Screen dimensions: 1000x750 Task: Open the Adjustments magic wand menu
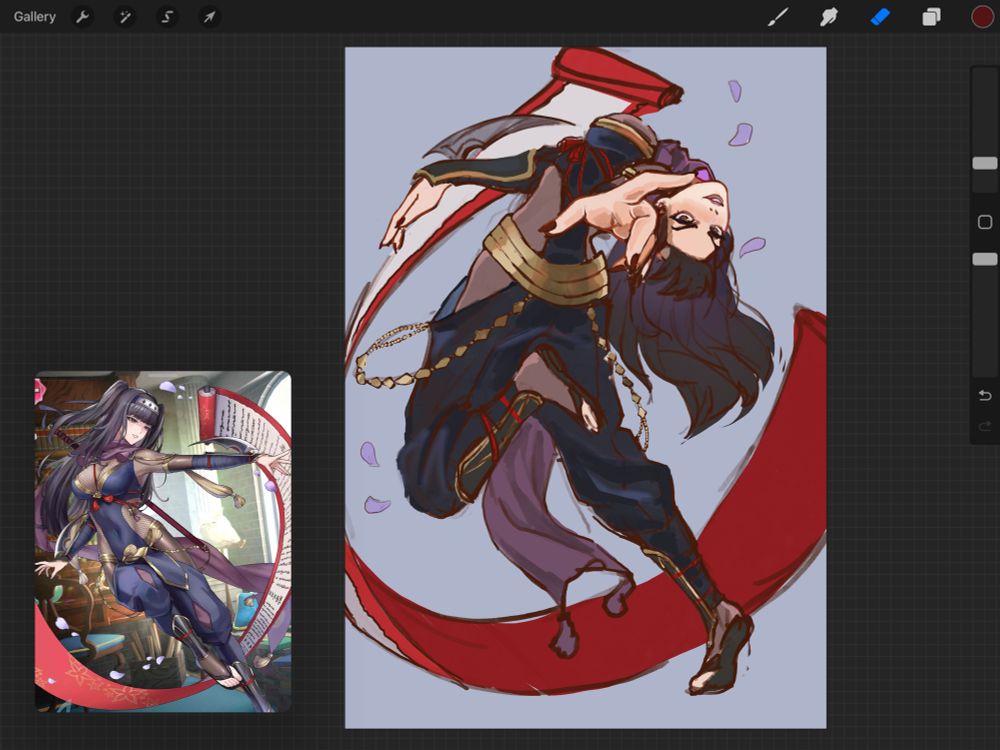coord(125,17)
